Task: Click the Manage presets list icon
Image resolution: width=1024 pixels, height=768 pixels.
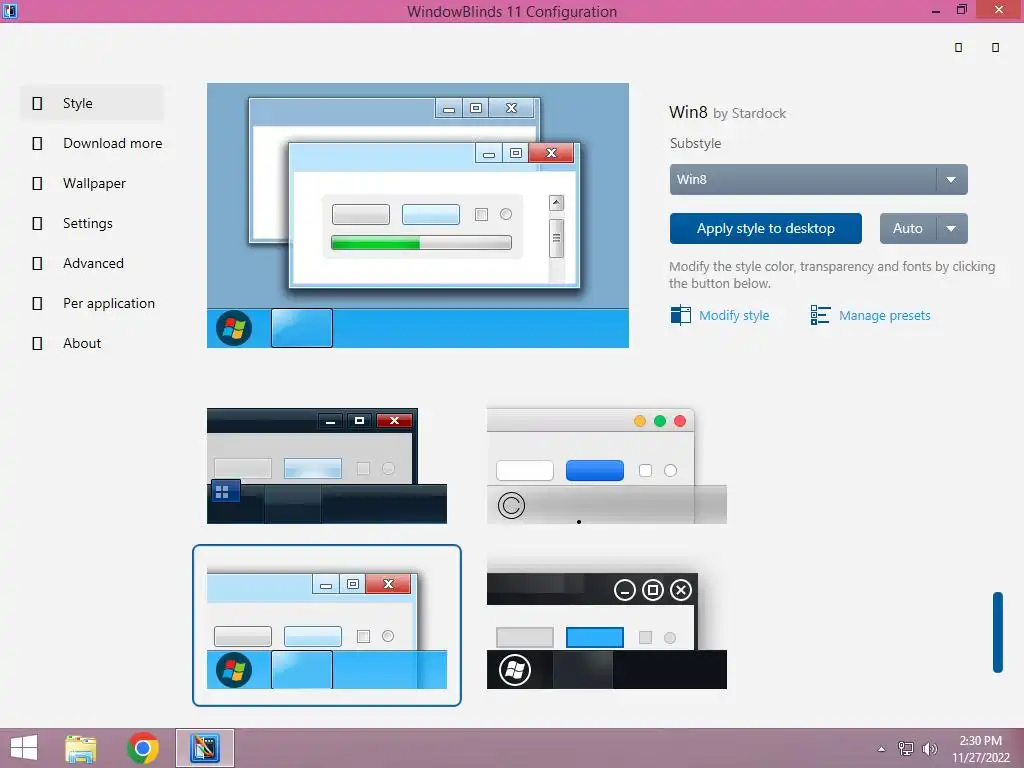Action: (x=820, y=315)
